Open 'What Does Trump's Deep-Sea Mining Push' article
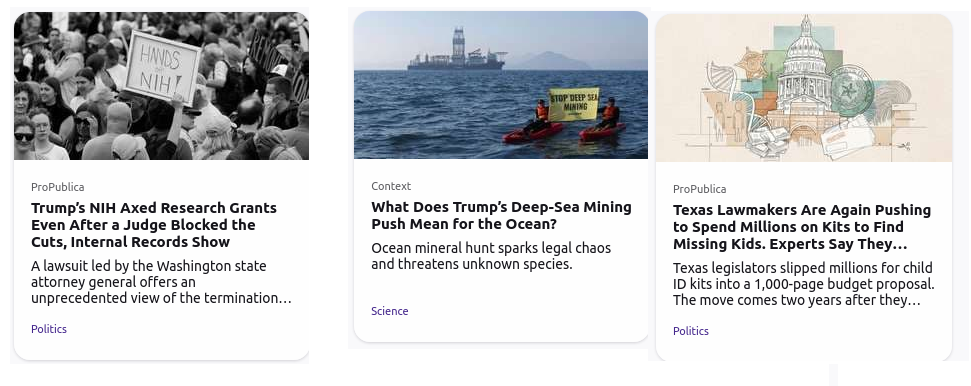The image size is (971, 386). (x=501, y=215)
